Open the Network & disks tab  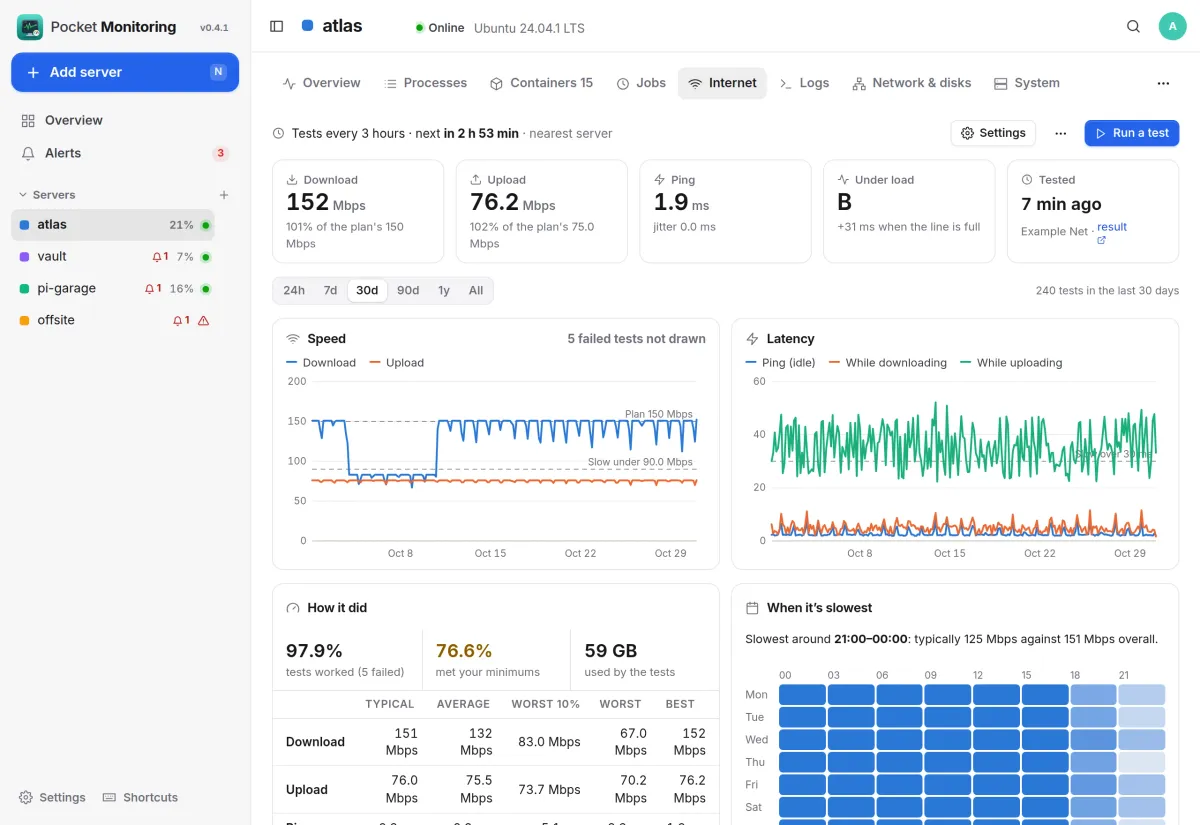(911, 83)
